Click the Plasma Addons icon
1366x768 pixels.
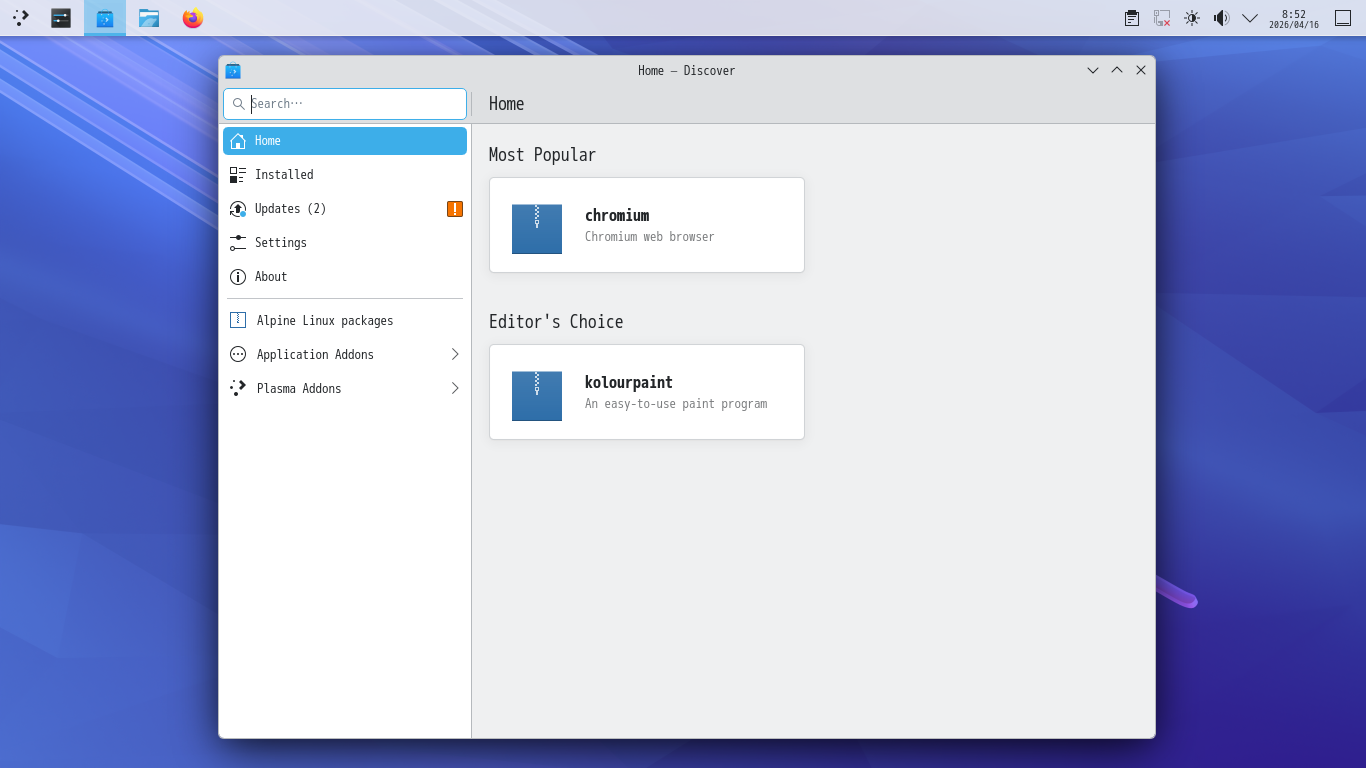click(238, 388)
